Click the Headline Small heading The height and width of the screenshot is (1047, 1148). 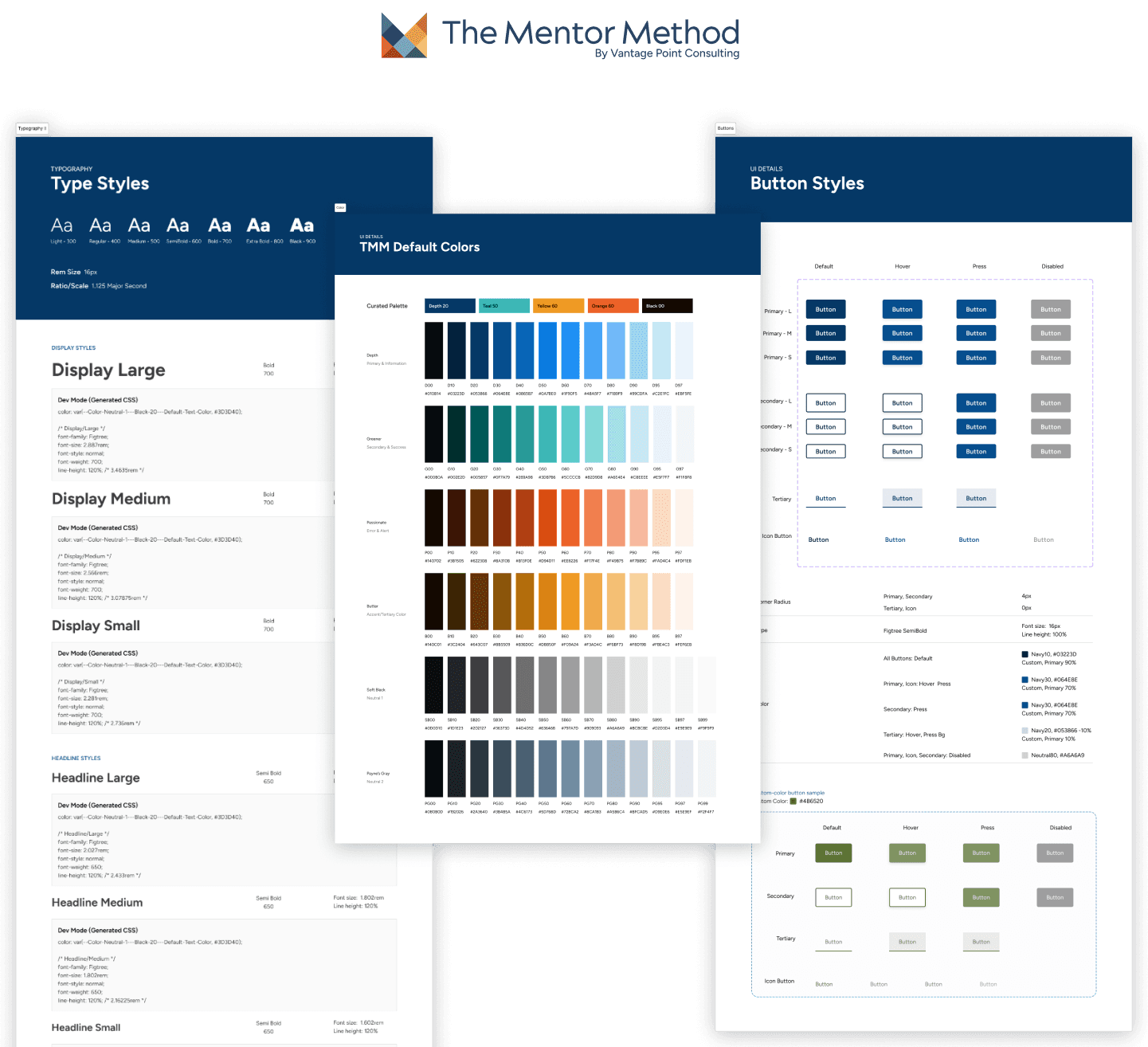[x=86, y=1028]
